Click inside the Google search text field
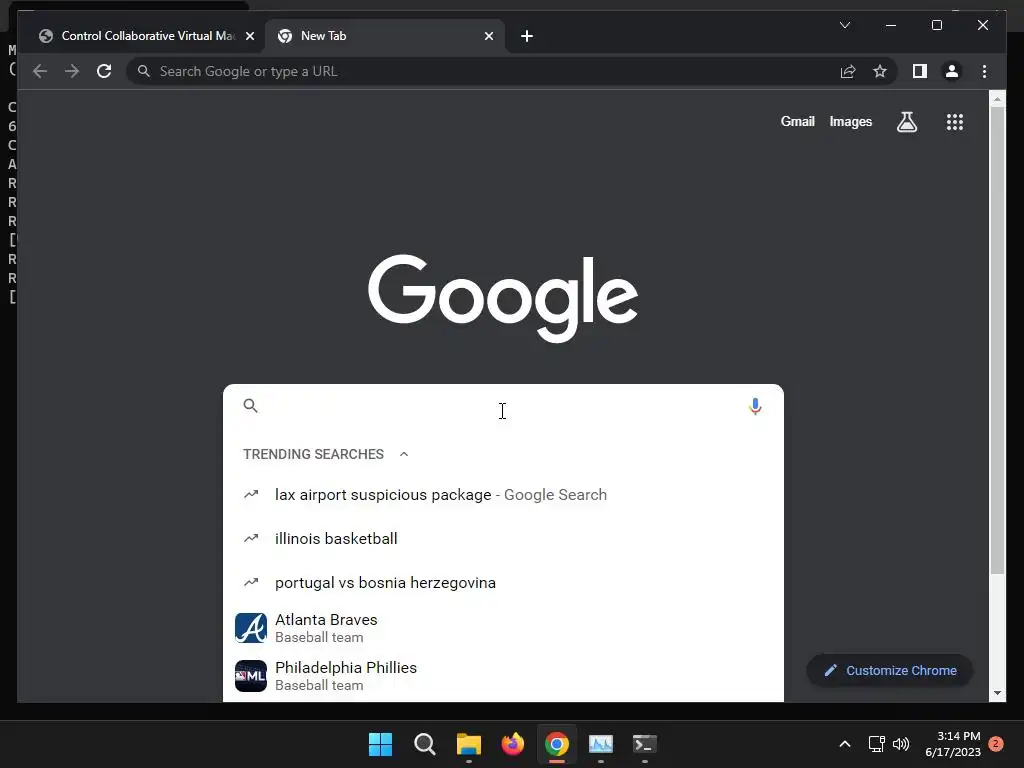 [503, 406]
